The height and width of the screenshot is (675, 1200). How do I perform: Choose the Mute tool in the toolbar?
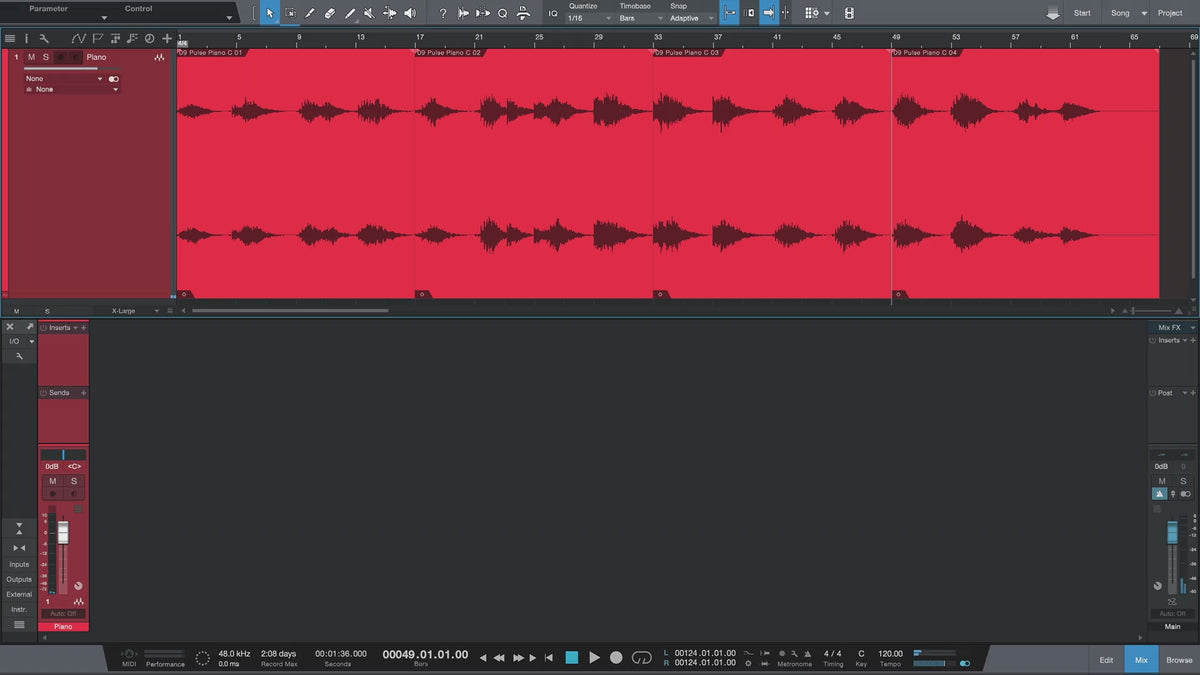[x=369, y=13]
